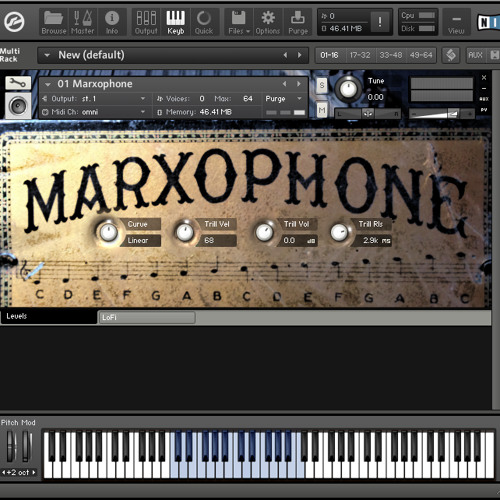
Task: Toggle the instrument aux button
Action: click(x=484, y=99)
